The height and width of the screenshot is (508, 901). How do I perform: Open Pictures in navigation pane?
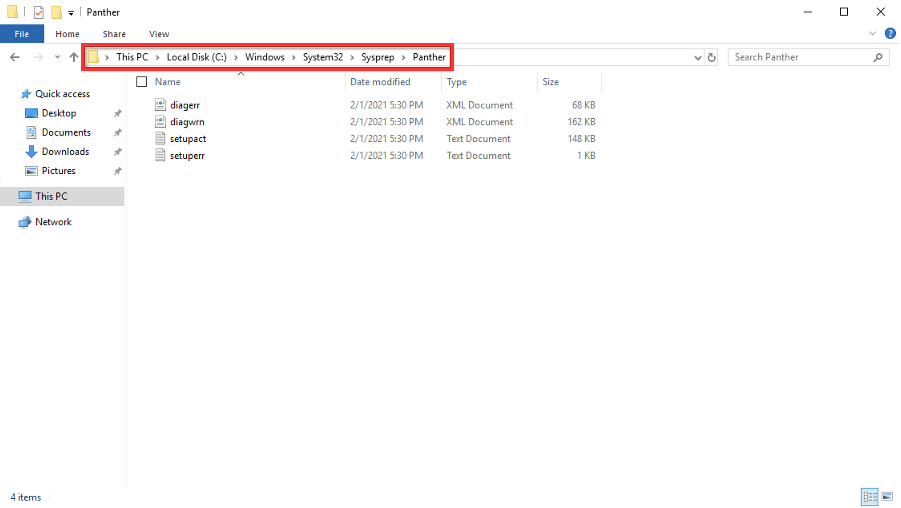[58, 171]
